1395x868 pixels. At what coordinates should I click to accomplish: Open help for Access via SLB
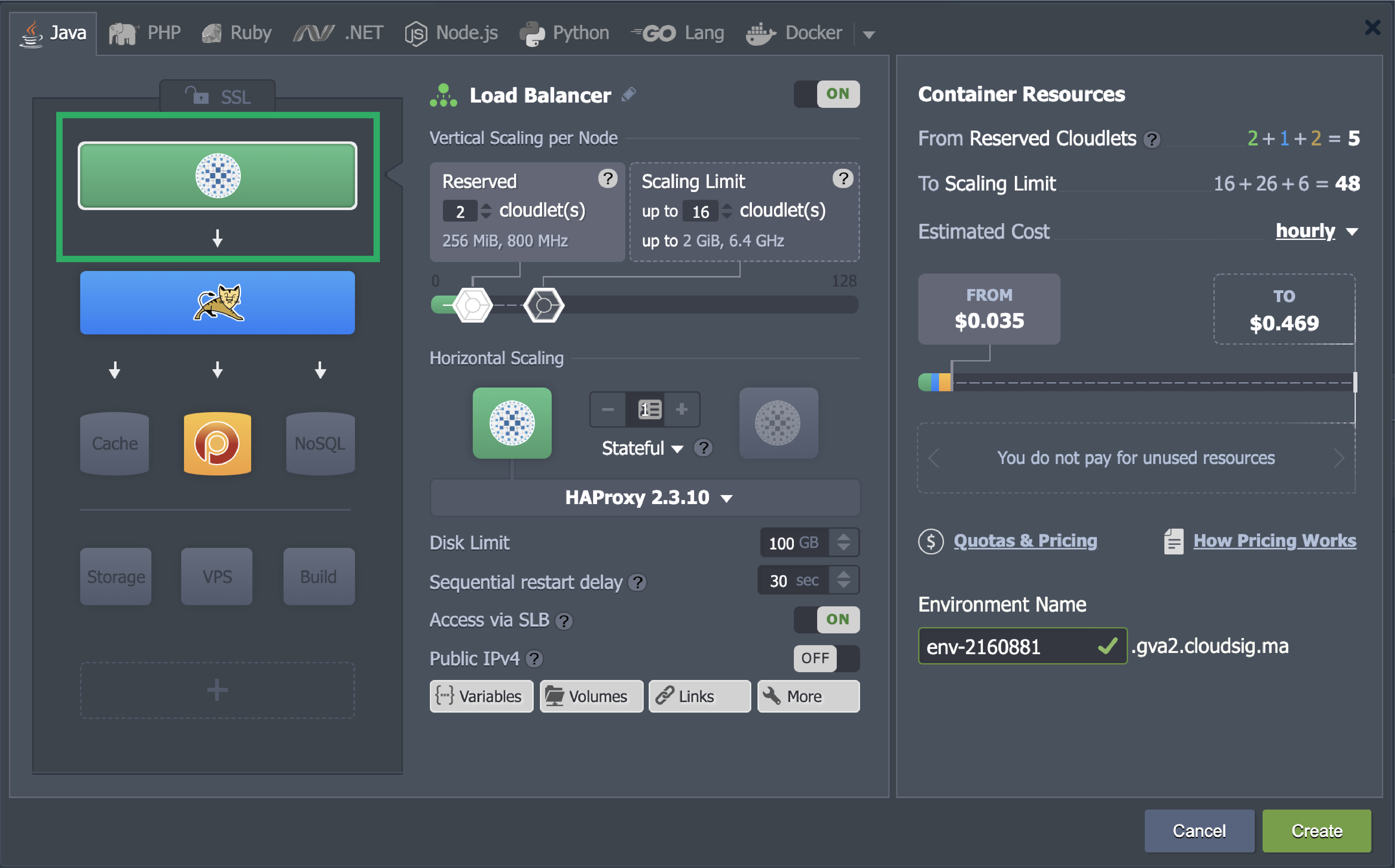564,621
